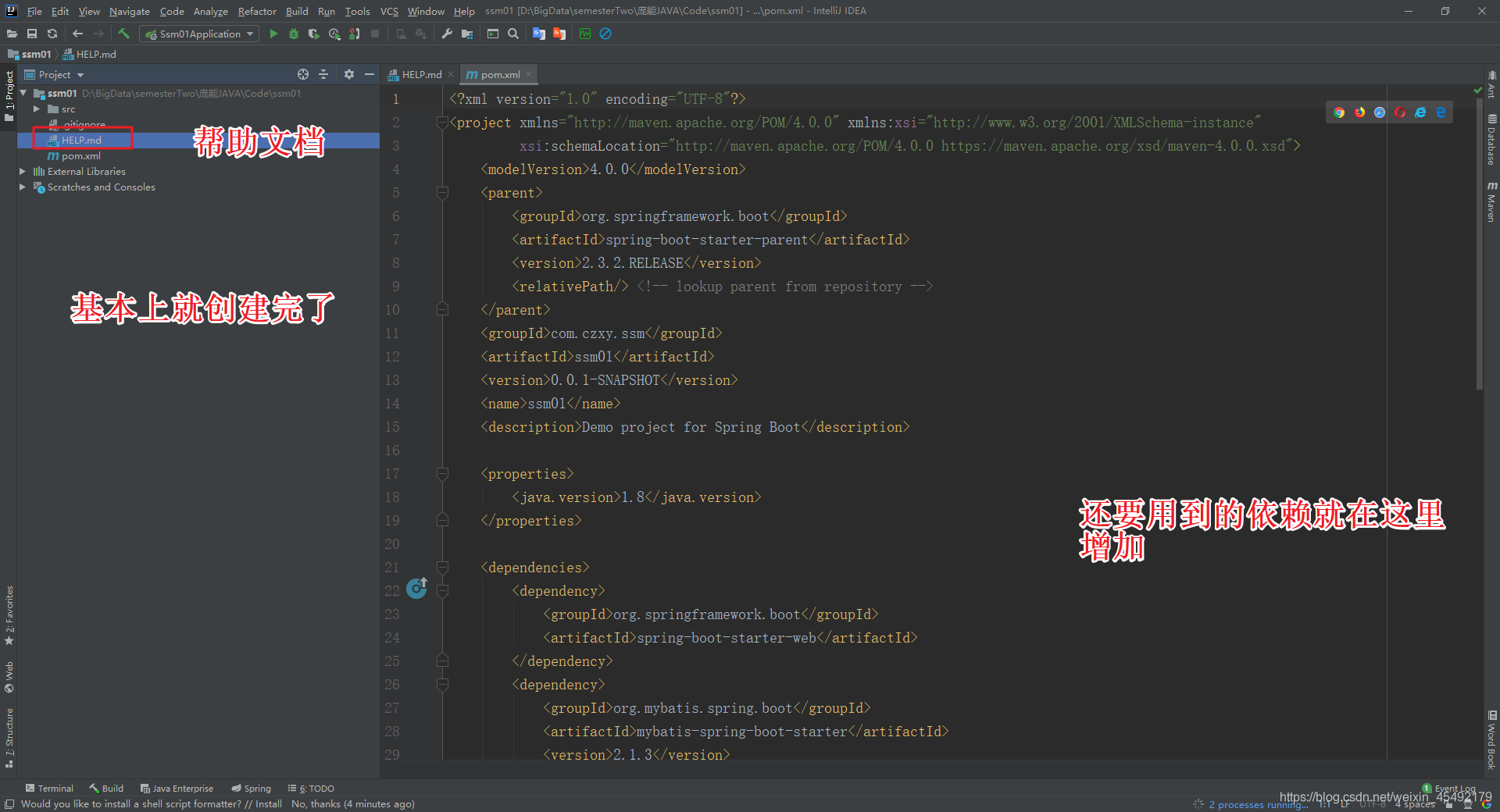Click the Run Anything terminal window icon

[x=493, y=34]
